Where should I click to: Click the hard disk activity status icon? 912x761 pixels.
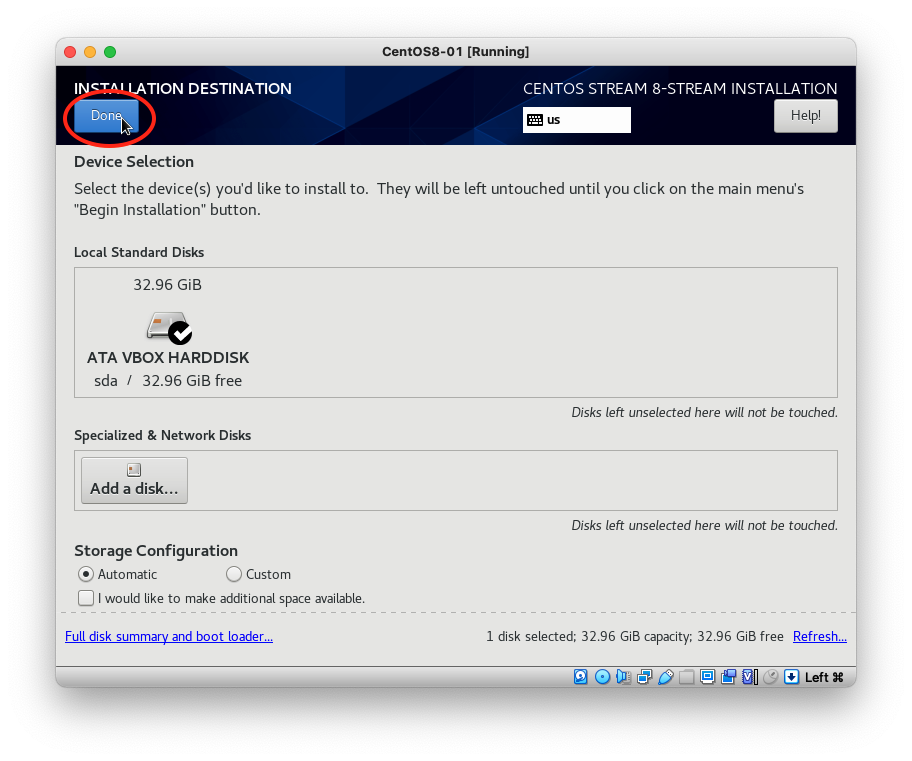tap(580, 677)
